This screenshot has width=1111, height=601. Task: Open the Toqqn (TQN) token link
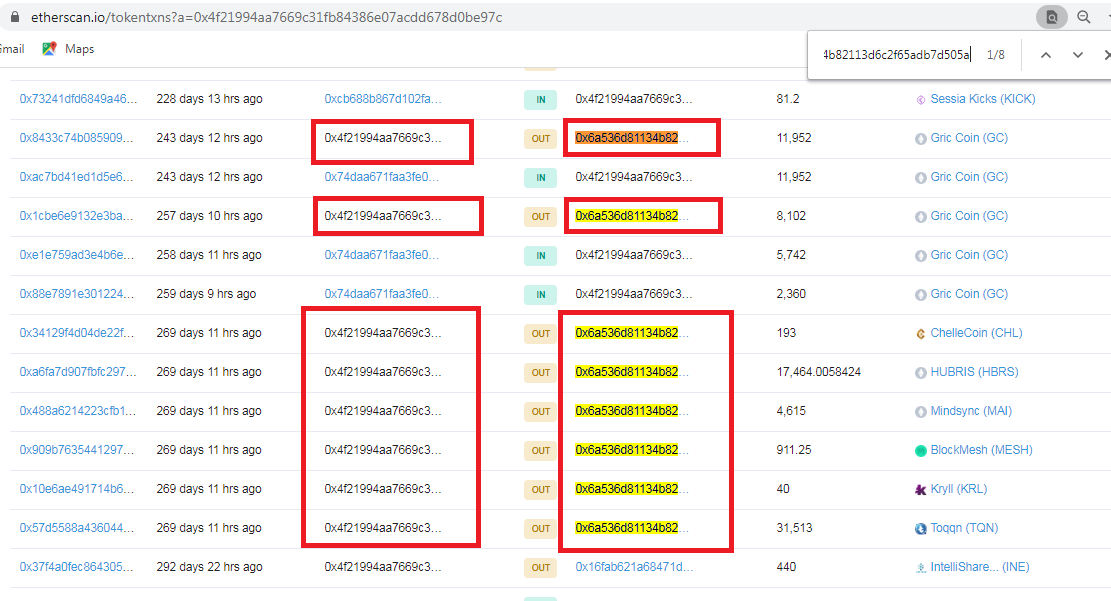click(964, 527)
